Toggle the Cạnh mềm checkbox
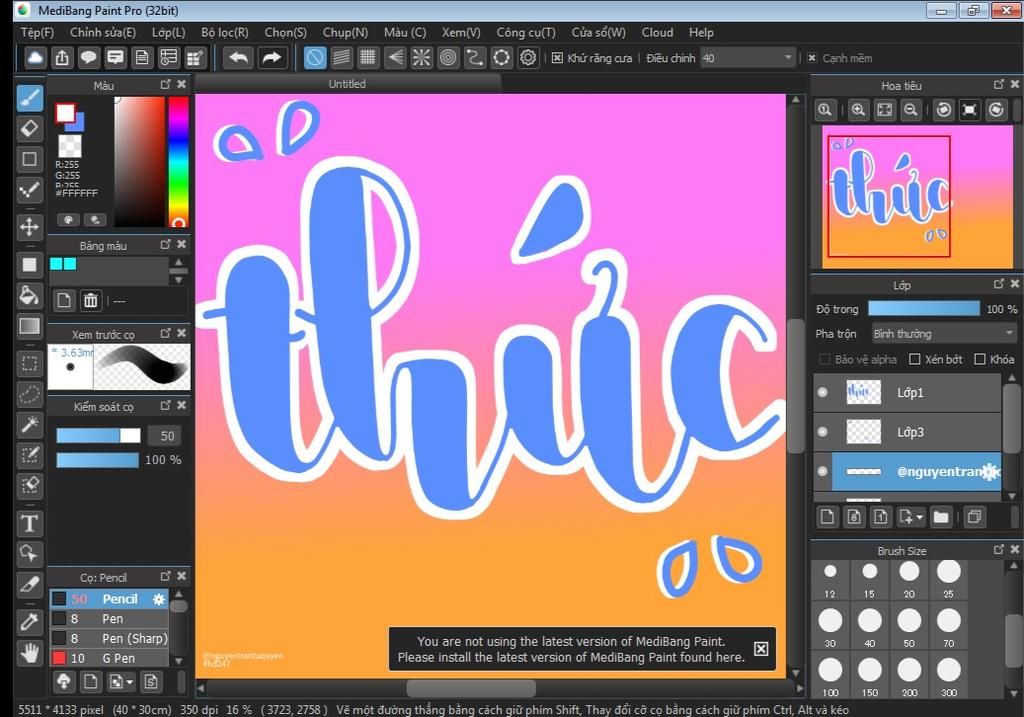This screenshot has height=717, width=1024. [x=812, y=58]
